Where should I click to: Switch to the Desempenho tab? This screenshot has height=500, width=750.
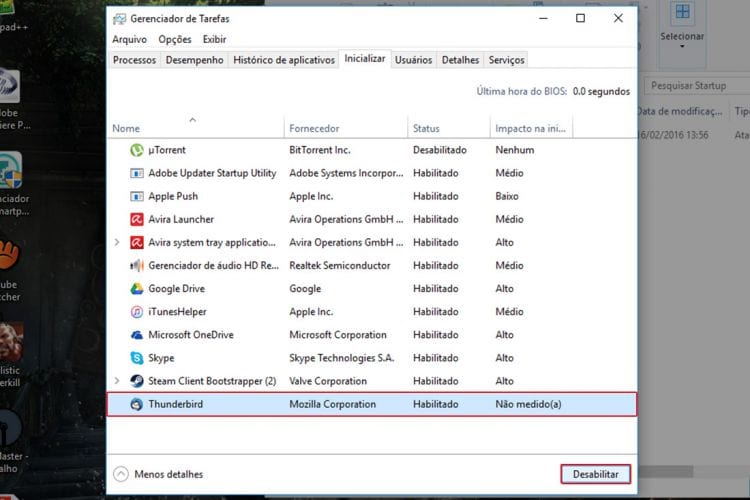point(194,60)
